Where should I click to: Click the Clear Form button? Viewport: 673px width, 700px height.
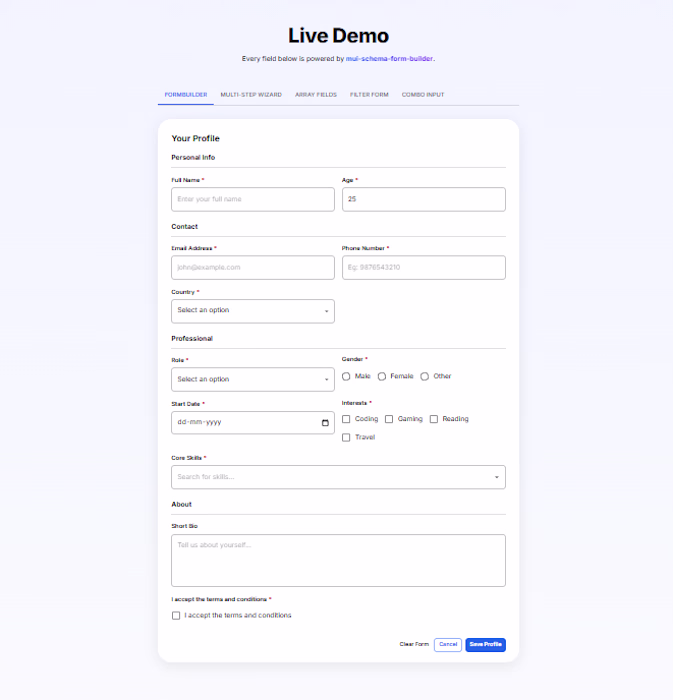414,644
